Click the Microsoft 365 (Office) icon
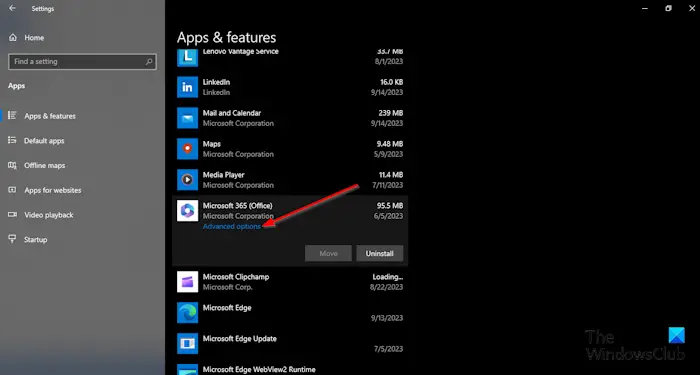 (188, 211)
